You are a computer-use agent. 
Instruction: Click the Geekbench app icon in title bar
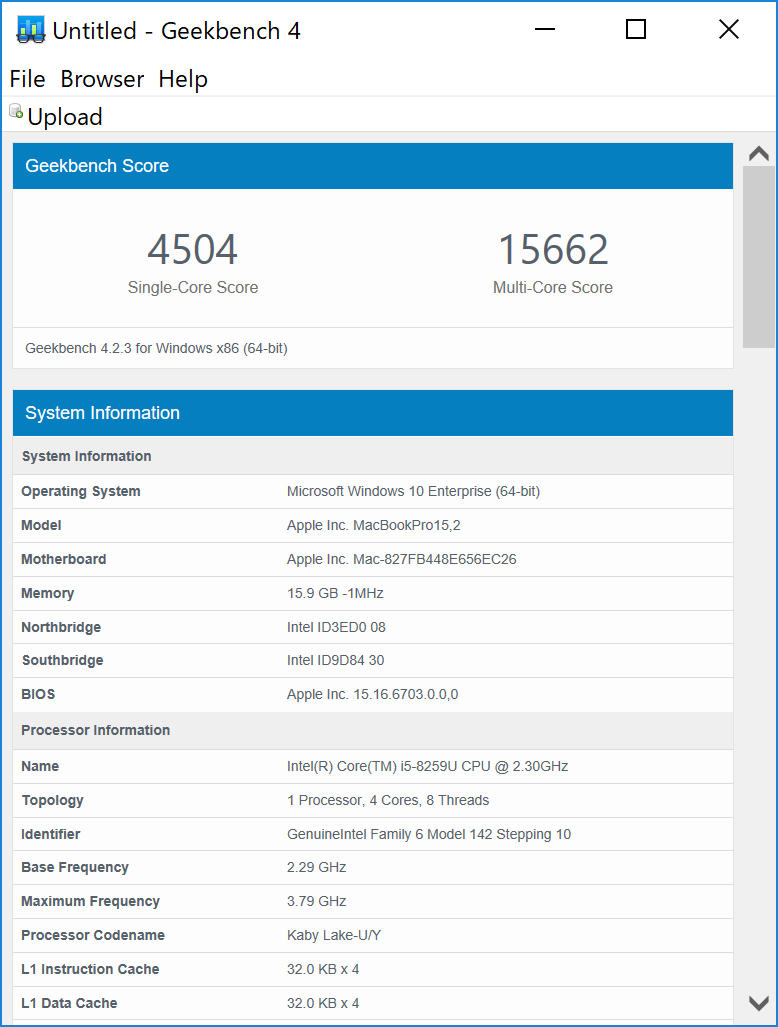pos(30,30)
